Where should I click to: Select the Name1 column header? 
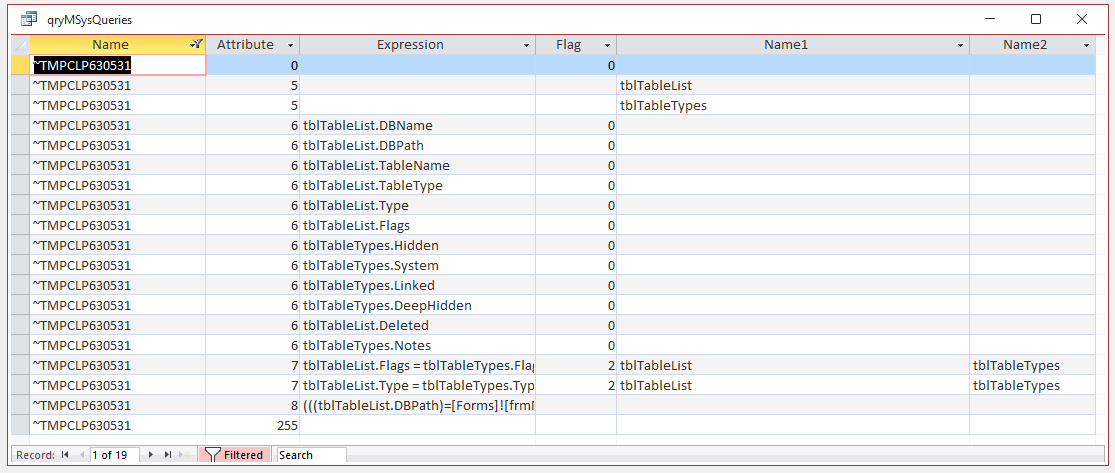793,45
